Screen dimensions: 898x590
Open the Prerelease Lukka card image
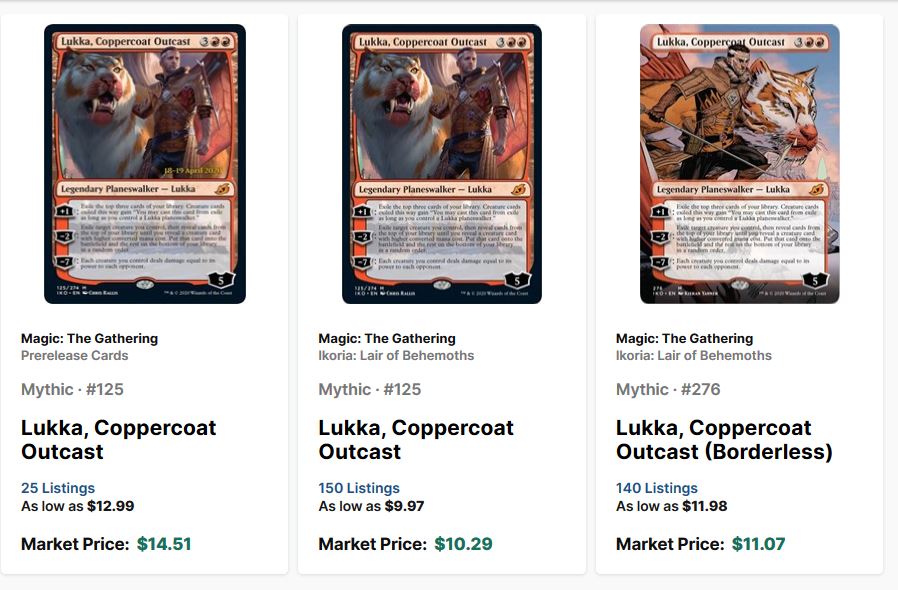[x=145, y=164]
